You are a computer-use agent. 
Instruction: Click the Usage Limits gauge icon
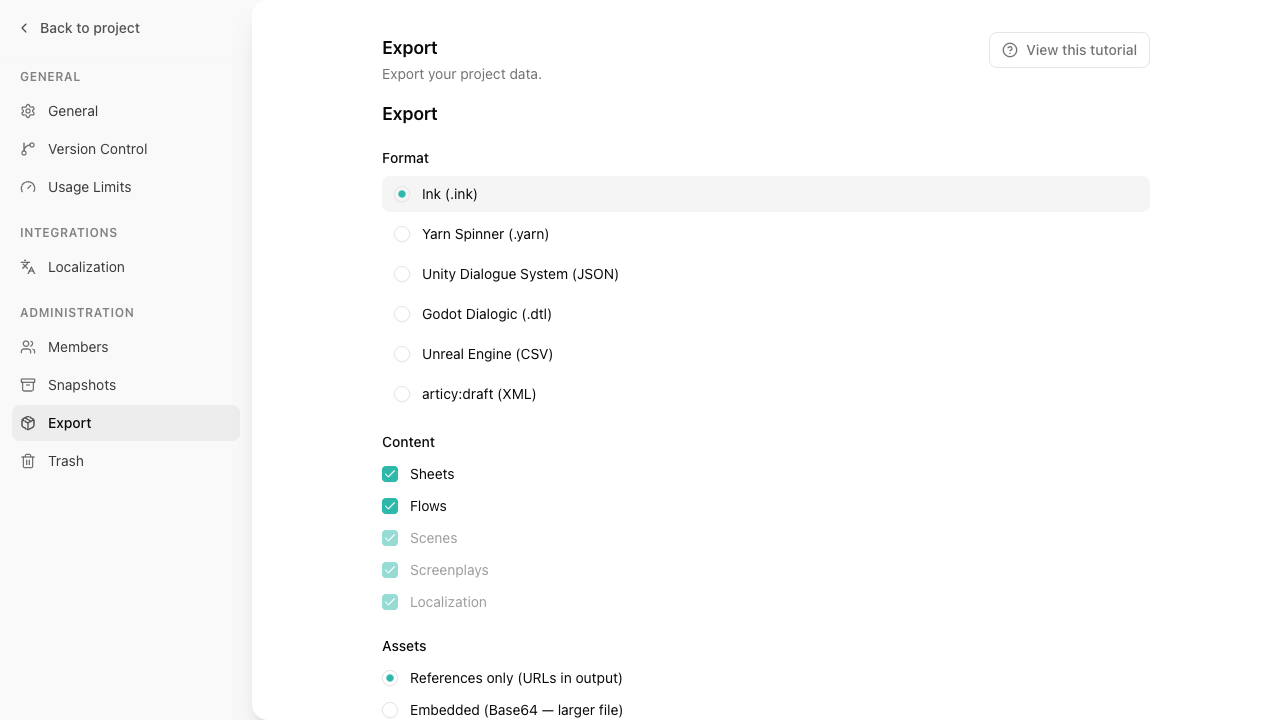pos(28,187)
